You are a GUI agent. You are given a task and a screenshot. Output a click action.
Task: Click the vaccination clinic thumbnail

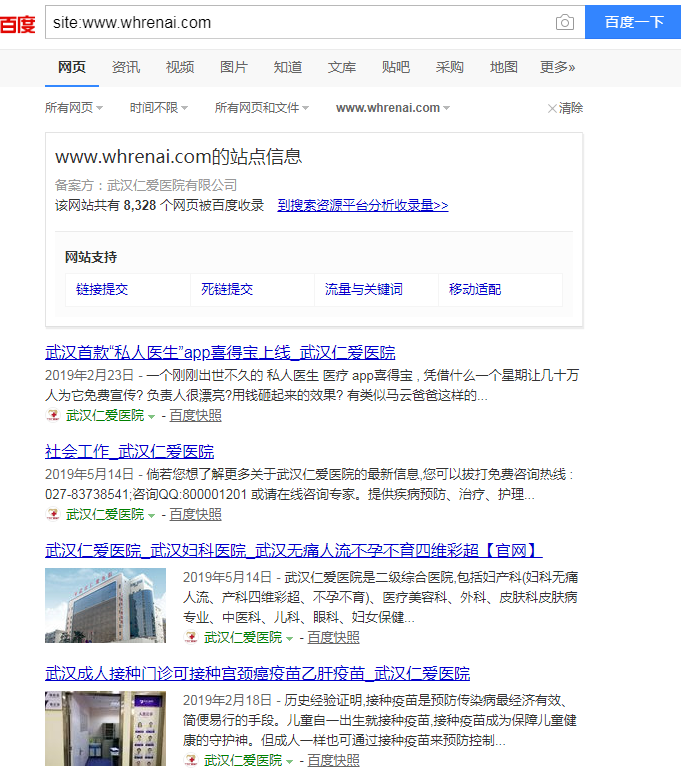point(106,728)
